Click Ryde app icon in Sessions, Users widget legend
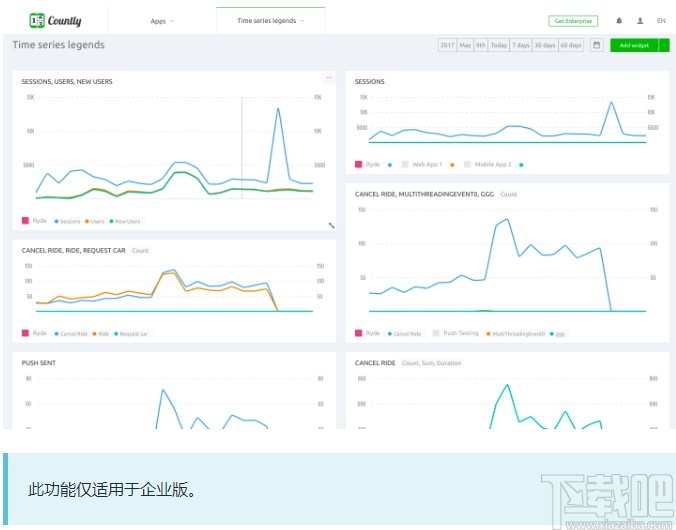676x530 pixels. (x=25, y=220)
